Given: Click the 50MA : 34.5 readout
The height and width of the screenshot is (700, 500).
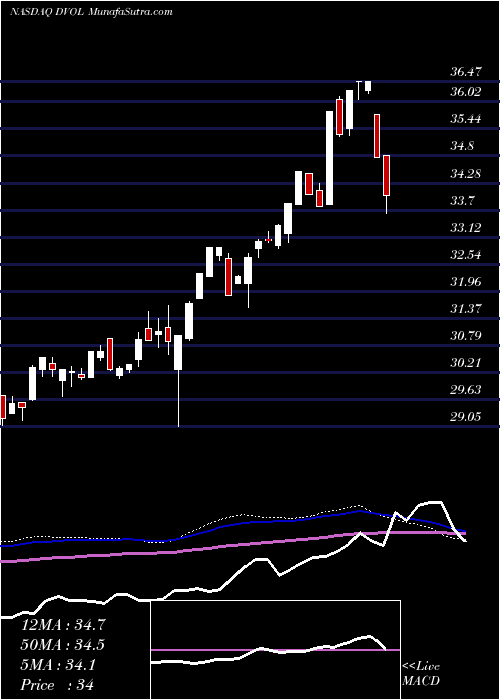Looking at the screenshot, I should tap(63, 645).
